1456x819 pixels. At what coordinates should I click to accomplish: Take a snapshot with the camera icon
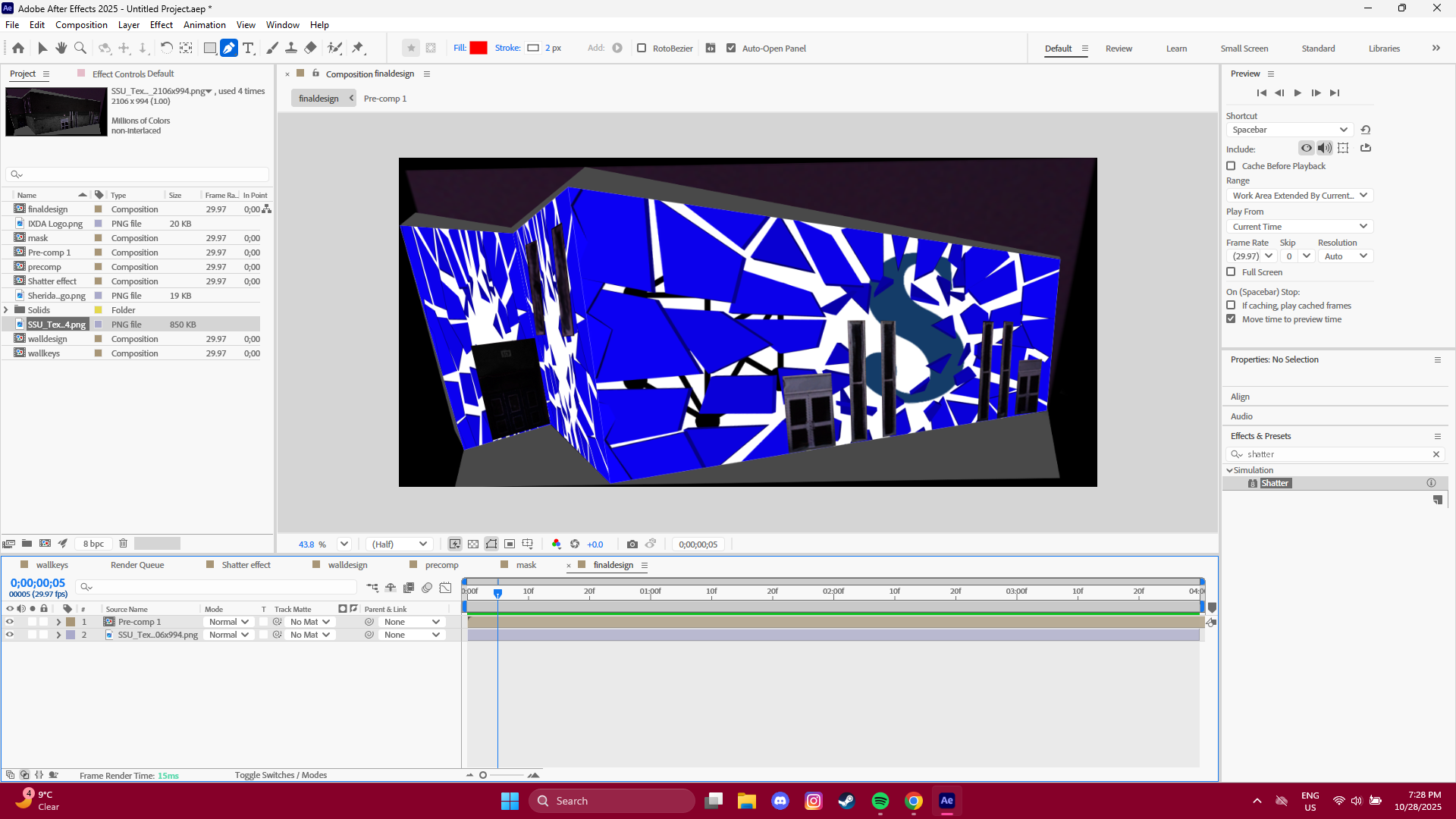click(633, 544)
